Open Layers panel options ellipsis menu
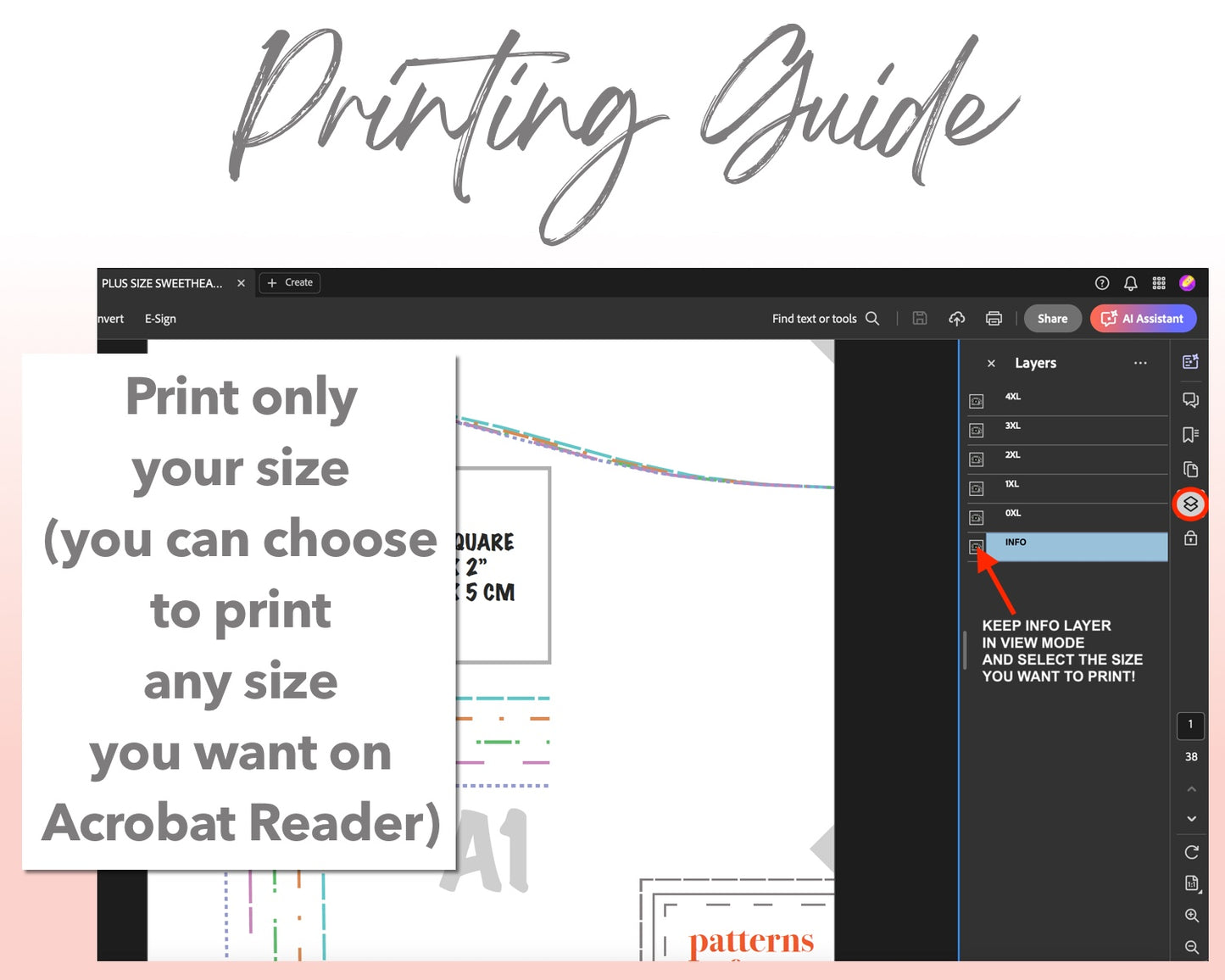The image size is (1225, 980). click(1140, 363)
